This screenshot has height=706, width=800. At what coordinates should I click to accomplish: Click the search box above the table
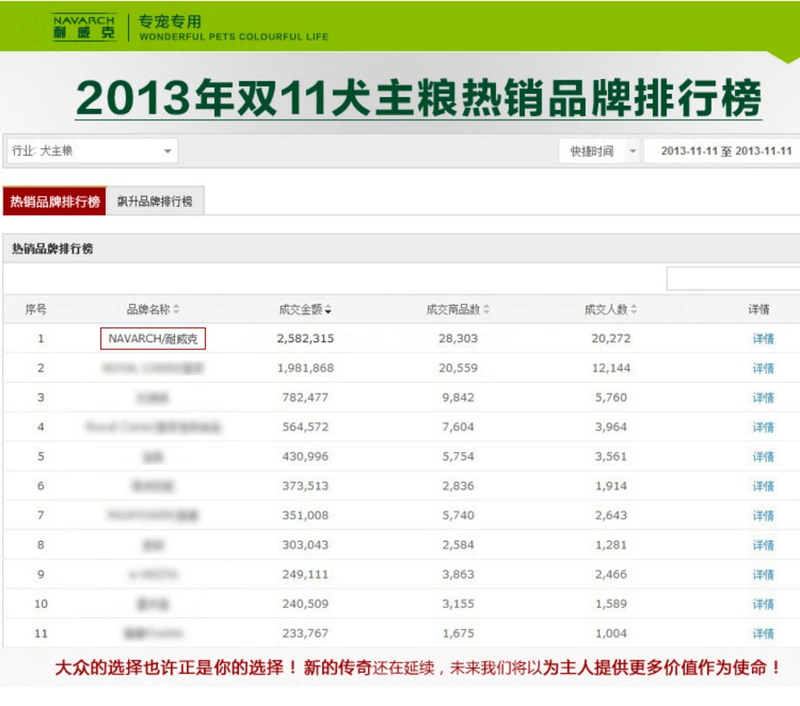pos(733,279)
